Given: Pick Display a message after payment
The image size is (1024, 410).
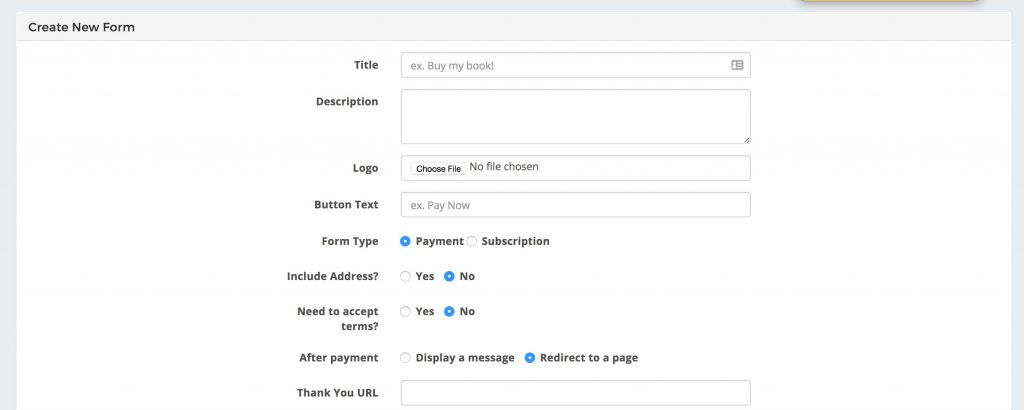Looking at the screenshot, I should 405,358.
